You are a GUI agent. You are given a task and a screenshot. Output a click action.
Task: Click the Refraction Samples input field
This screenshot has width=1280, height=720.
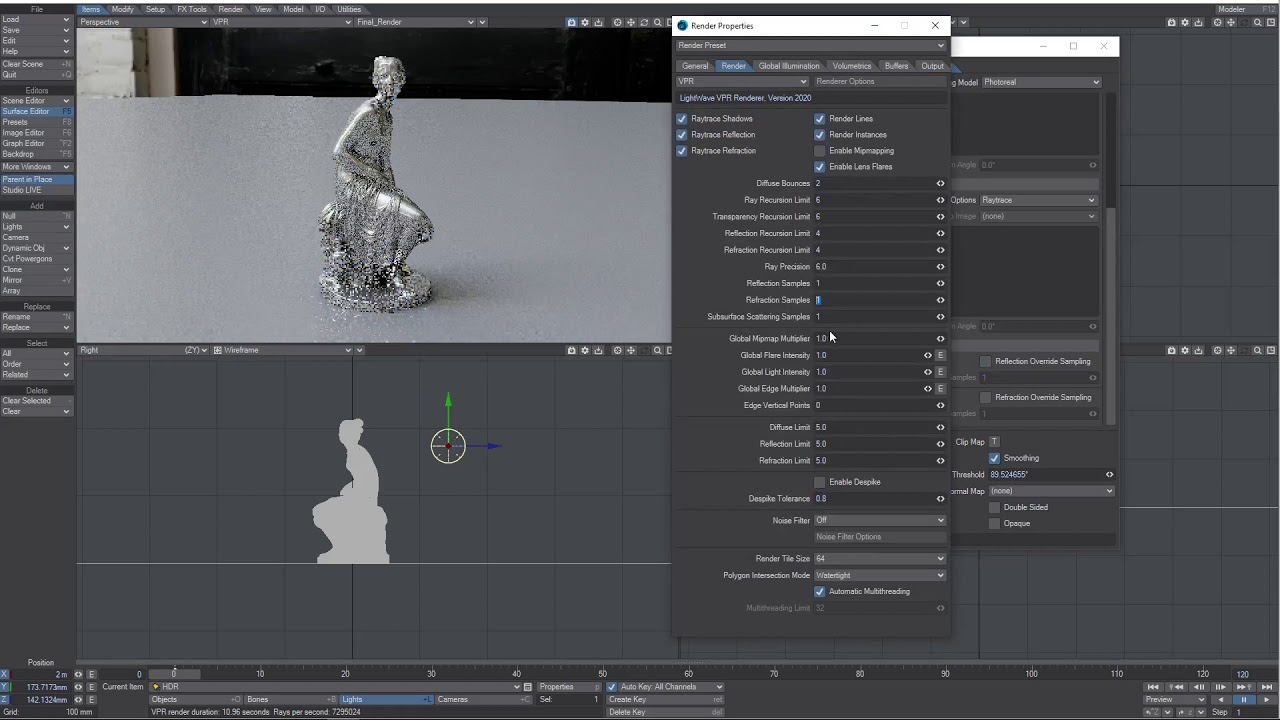pos(872,300)
